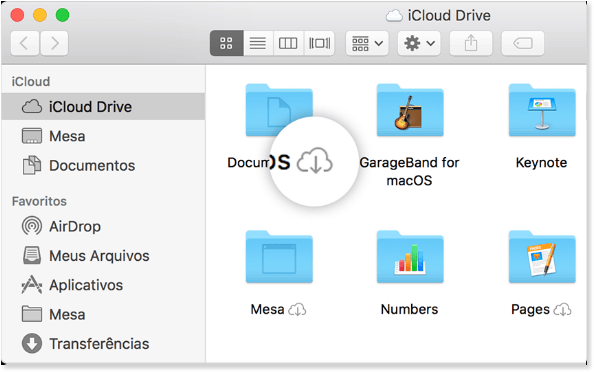This screenshot has width=594, height=372.
Task: Select the Numbers folder icon
Action: pos(410,257)
